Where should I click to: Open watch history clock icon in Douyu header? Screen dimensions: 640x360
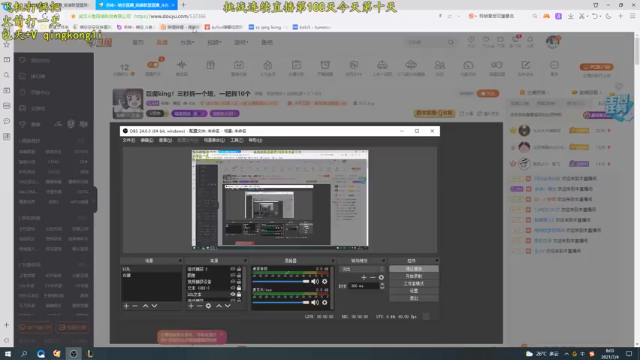point(471,40)
